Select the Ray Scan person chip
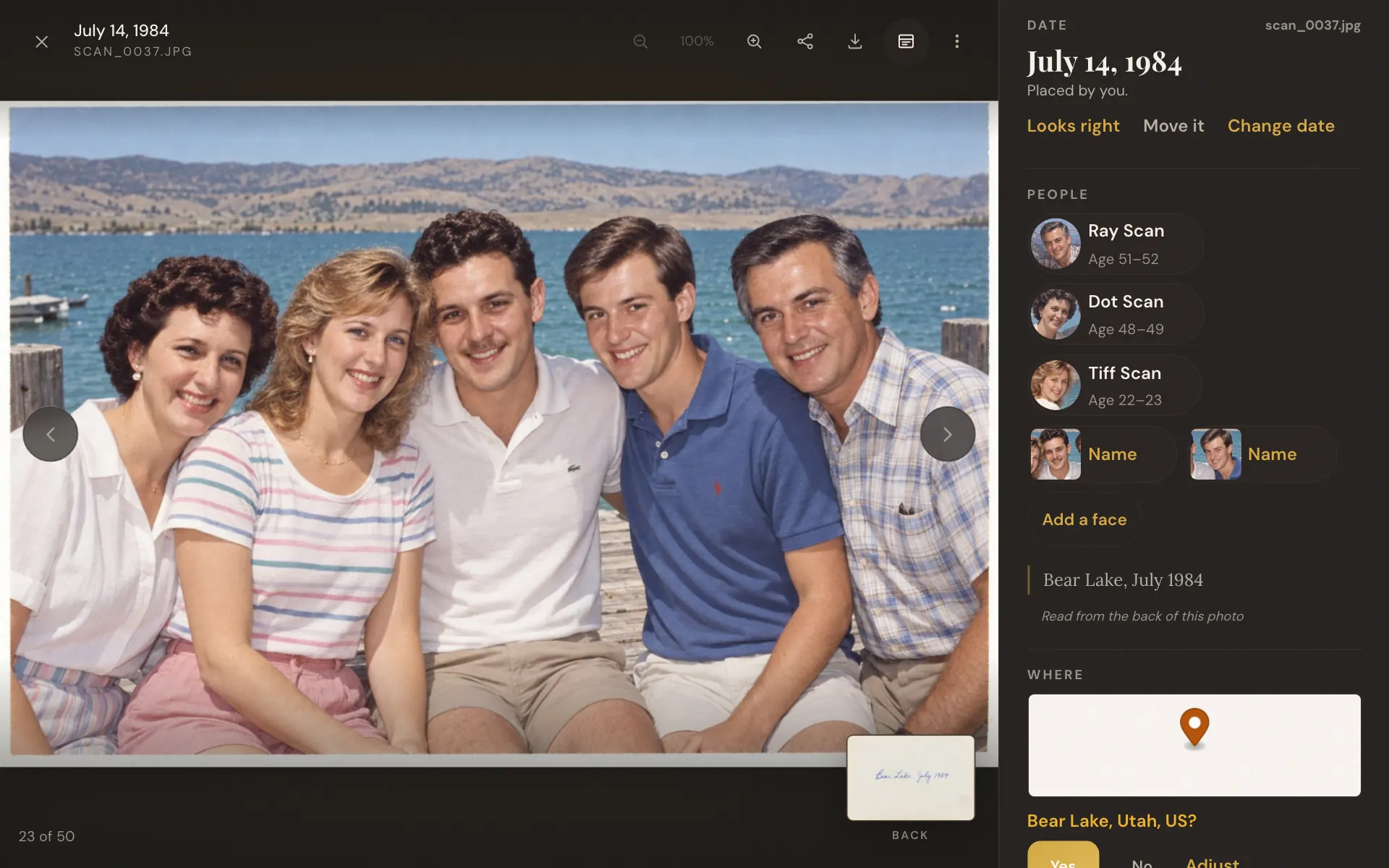This screenshot has height=868, width=1389. [x=1116, y=244]
